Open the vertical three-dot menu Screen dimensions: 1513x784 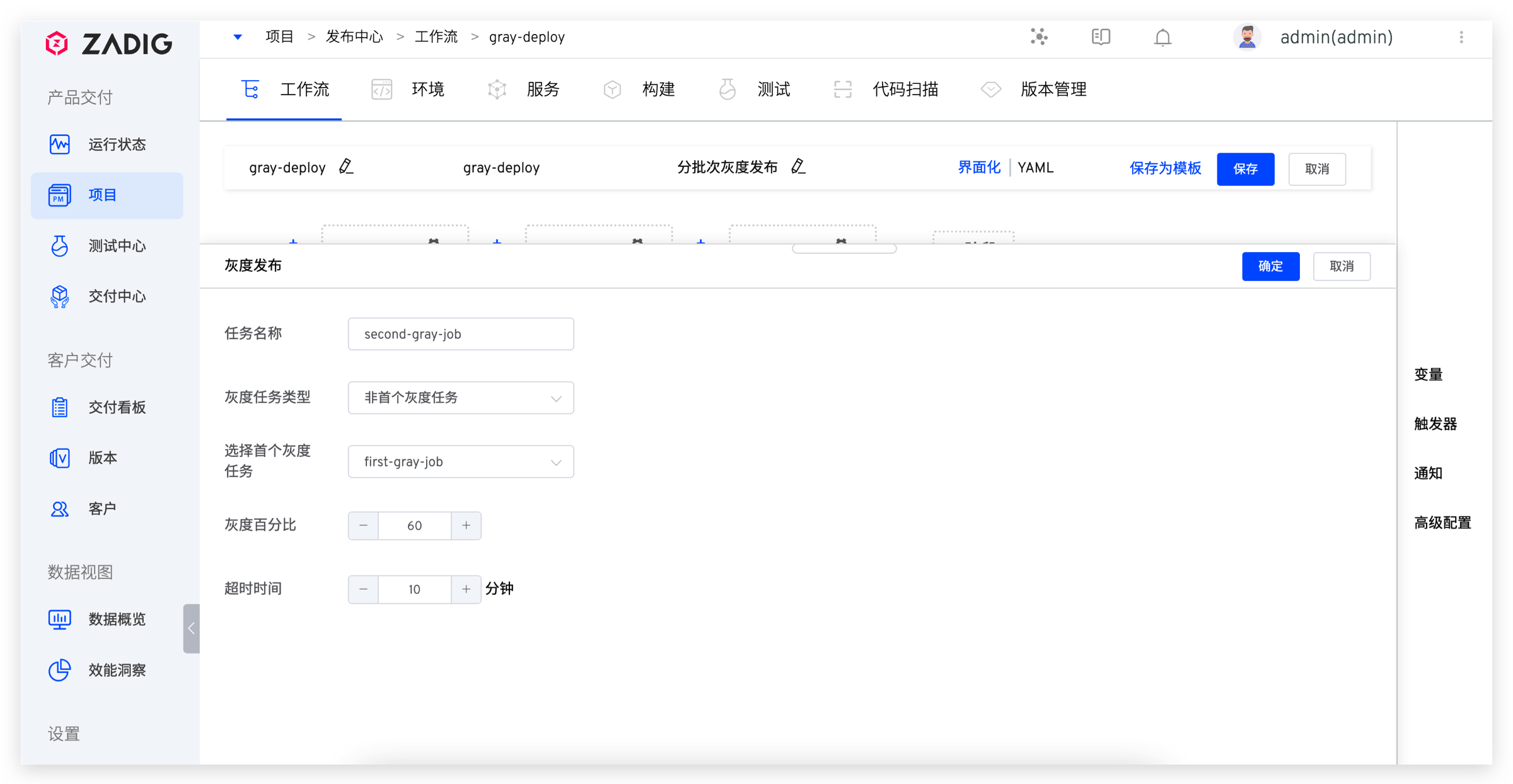(x=1461, y=37)
